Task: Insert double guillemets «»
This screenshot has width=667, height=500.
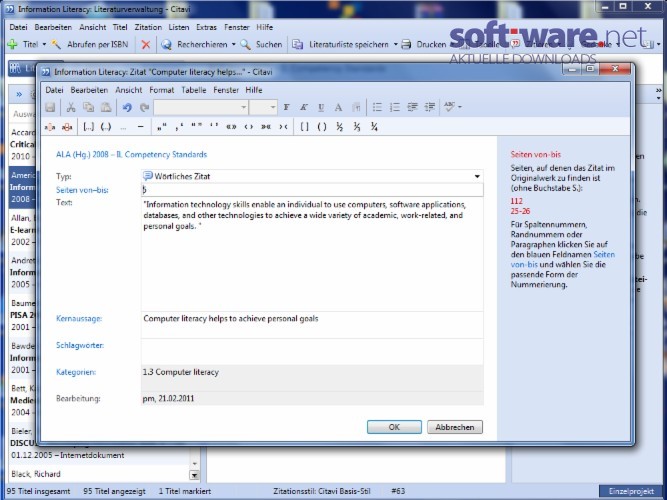Action: tap(231, 127)
